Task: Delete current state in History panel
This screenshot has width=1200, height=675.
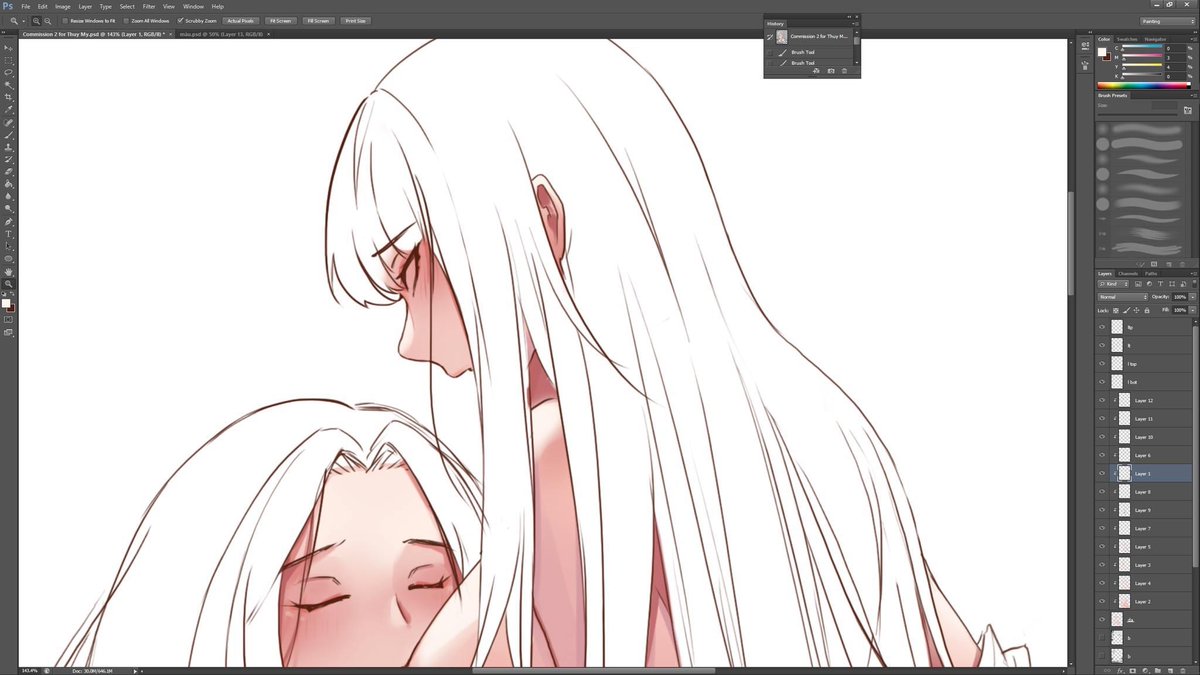Action: [x=844, y=71]
